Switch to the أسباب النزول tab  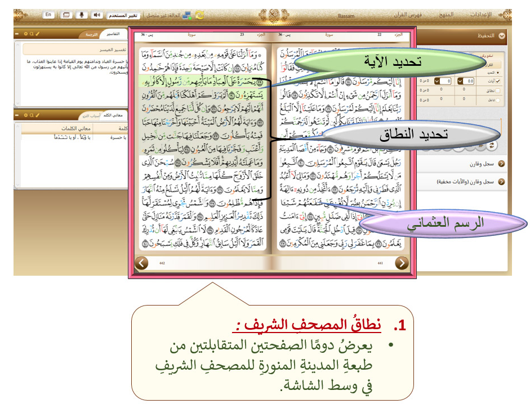91,115
